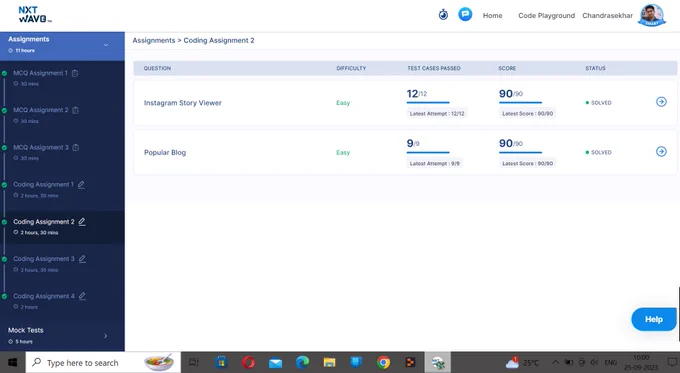680x373 pixels.
Task: Open MCQ Assignment 3 in sidebar
Action: (40, 147)
